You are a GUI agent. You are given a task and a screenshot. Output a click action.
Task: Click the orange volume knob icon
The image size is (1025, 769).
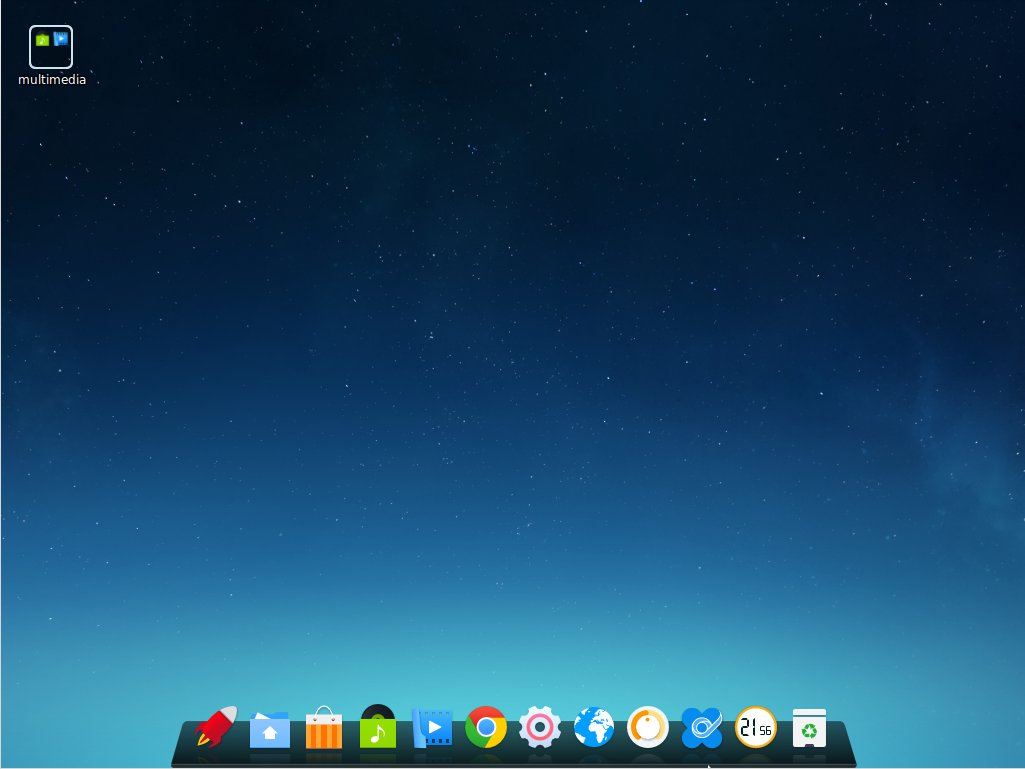(x=648, y=727)
